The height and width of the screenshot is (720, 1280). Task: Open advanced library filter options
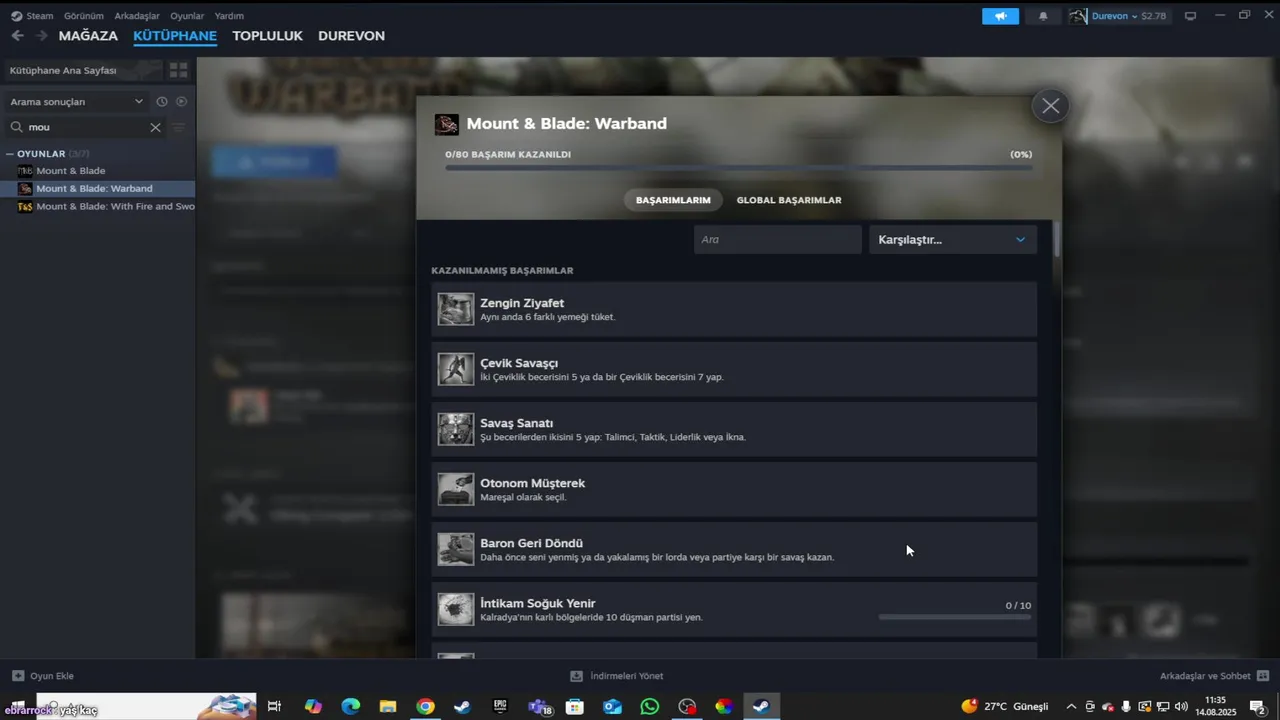pos(179,127)
